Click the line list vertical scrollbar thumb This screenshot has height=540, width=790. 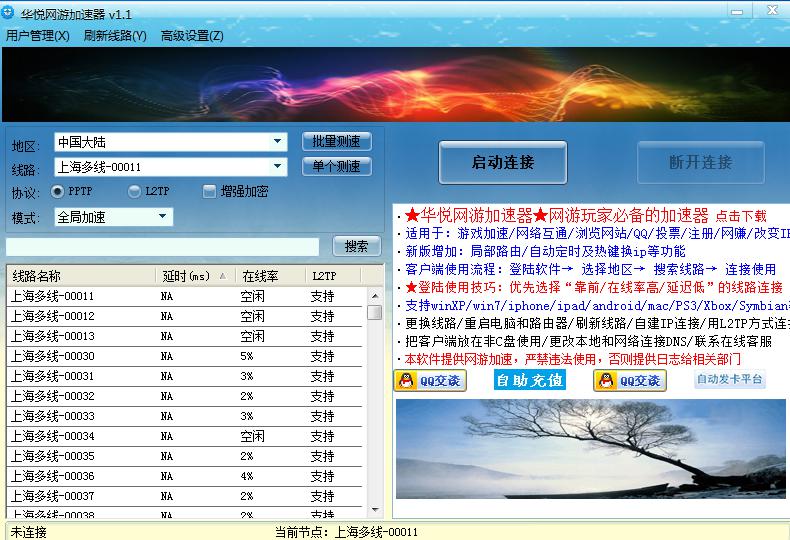coord(375,311)
